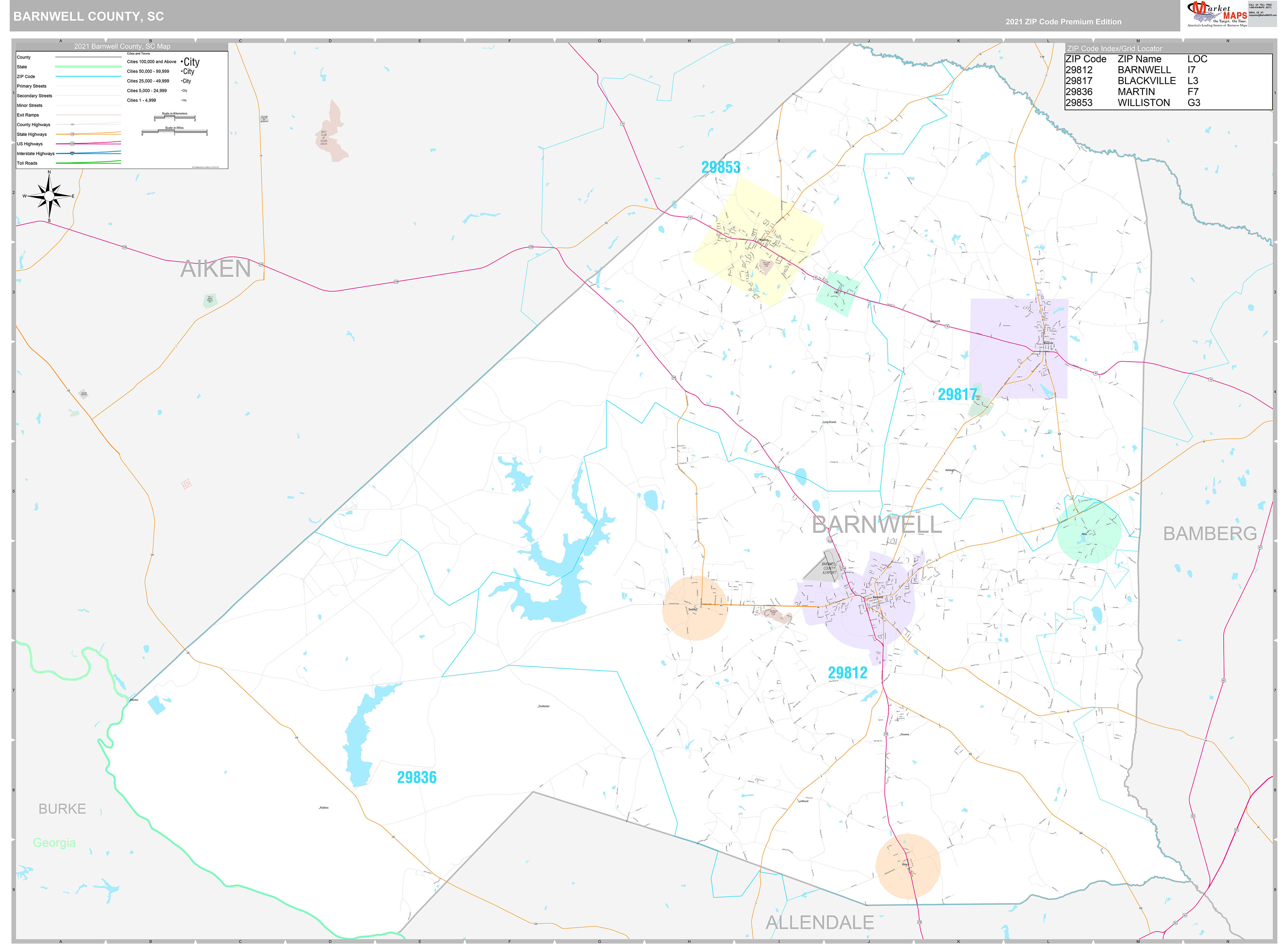Click the LOC column header
The image size is (1288, 945).
[1197, 59]
